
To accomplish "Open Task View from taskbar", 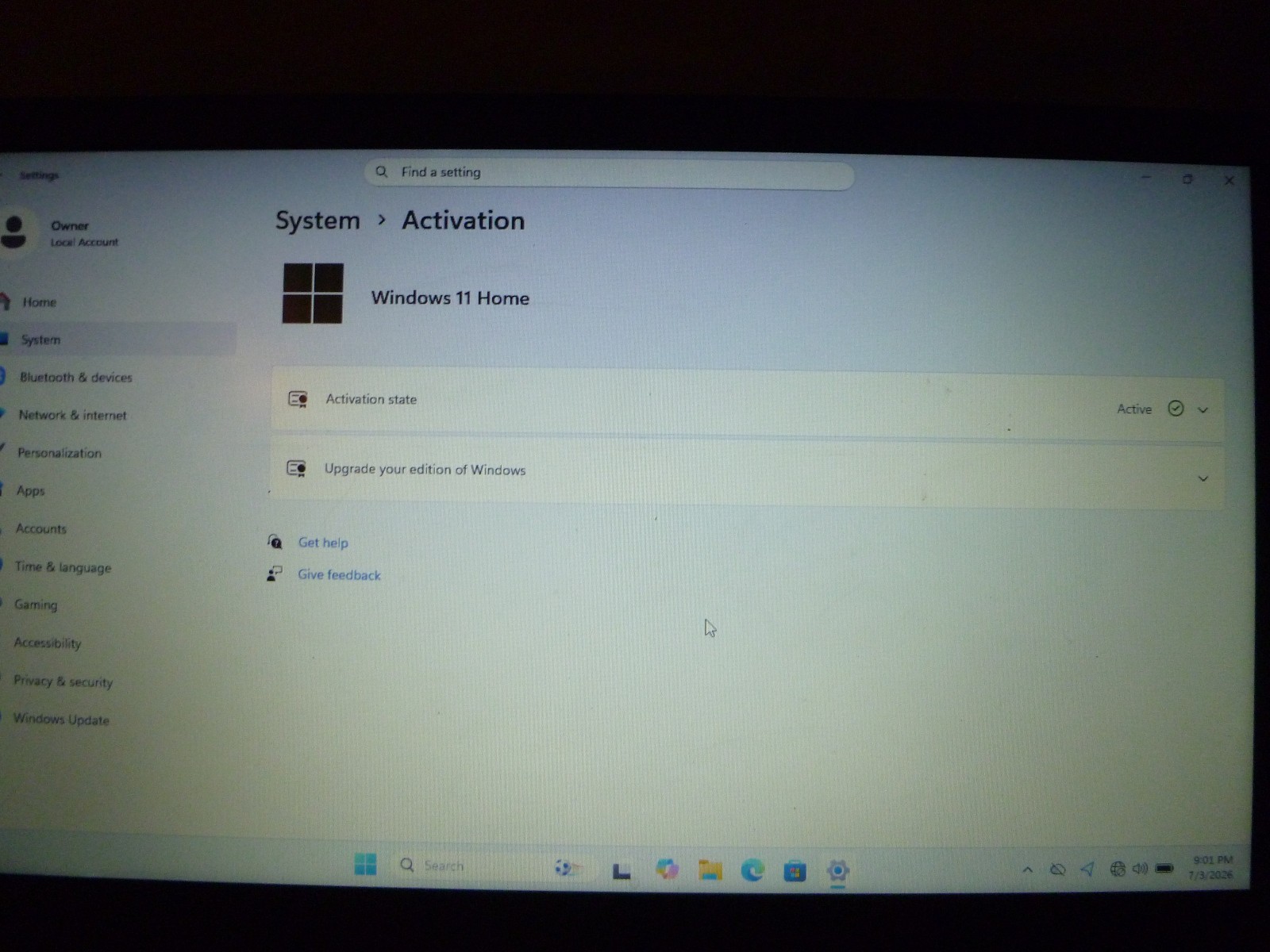I will [x=622, y=872].
